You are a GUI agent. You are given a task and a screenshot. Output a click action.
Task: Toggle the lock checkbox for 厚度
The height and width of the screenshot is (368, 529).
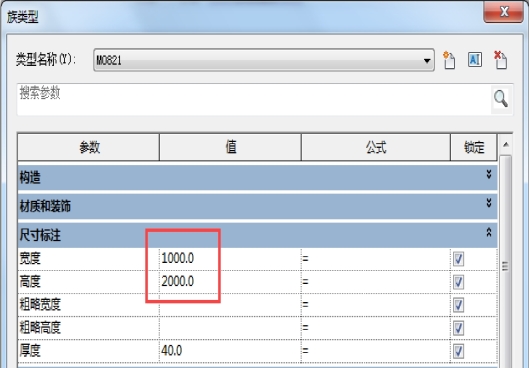point(458,351)
